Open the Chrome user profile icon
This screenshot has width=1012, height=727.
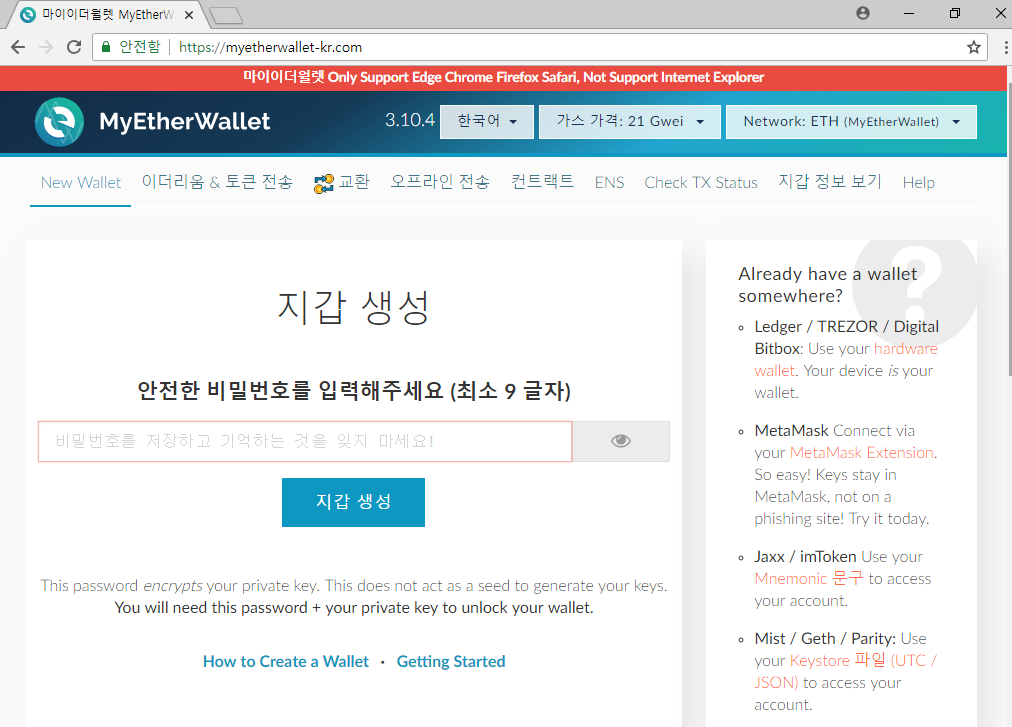(x=863, y=13)
